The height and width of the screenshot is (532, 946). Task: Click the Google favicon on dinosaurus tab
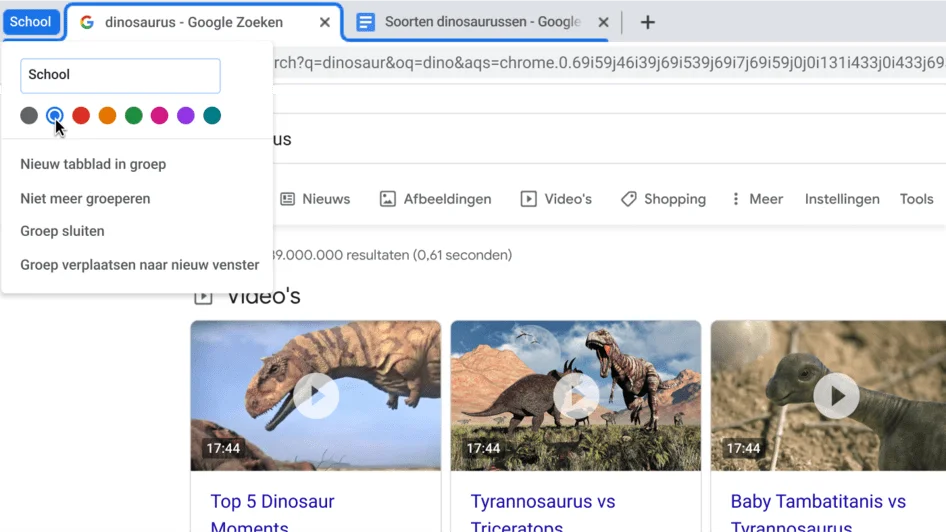click(87, 22)
